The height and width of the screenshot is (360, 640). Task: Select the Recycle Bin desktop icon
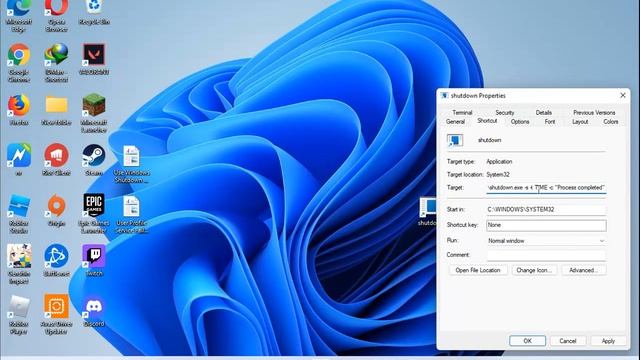click(x=94, y=12)
